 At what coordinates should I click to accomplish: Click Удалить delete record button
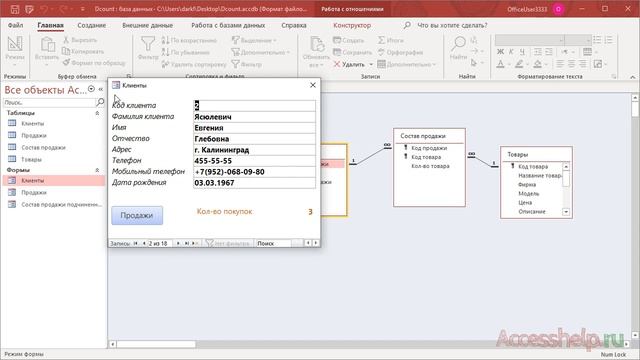(349, 64)
